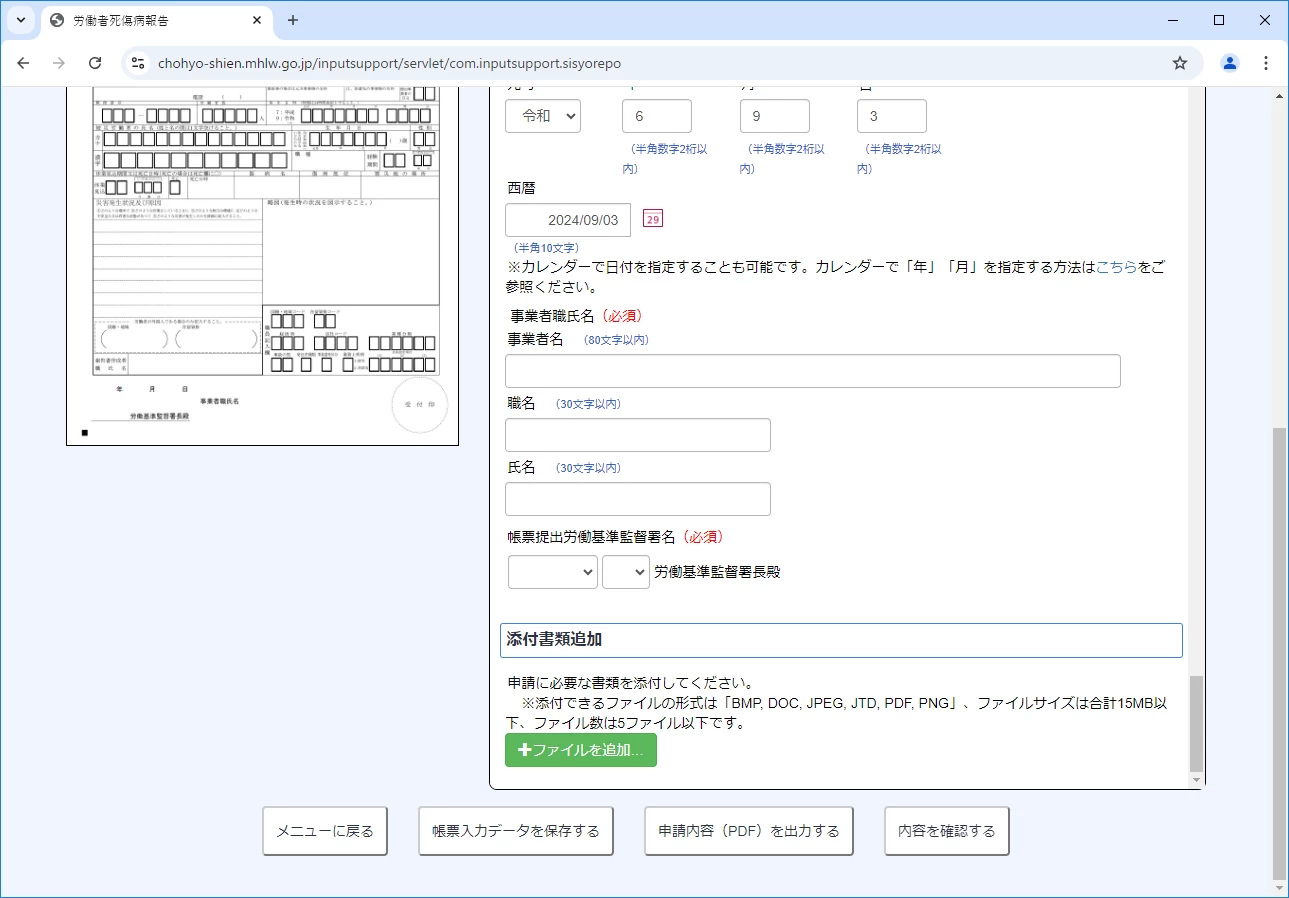Open the 令和 era dropdown
The height and width of the screenshot is (898, 1289).
point(542,116)
